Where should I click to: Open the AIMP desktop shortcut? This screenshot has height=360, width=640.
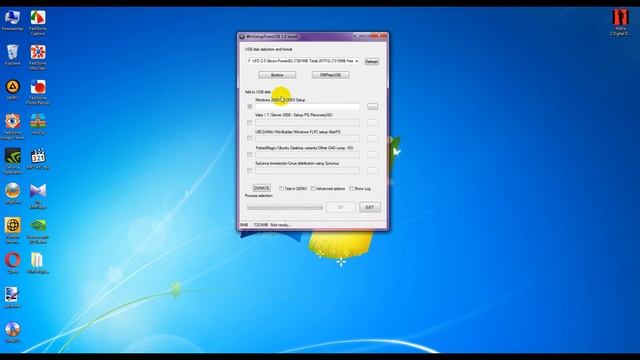pos(12,90)
